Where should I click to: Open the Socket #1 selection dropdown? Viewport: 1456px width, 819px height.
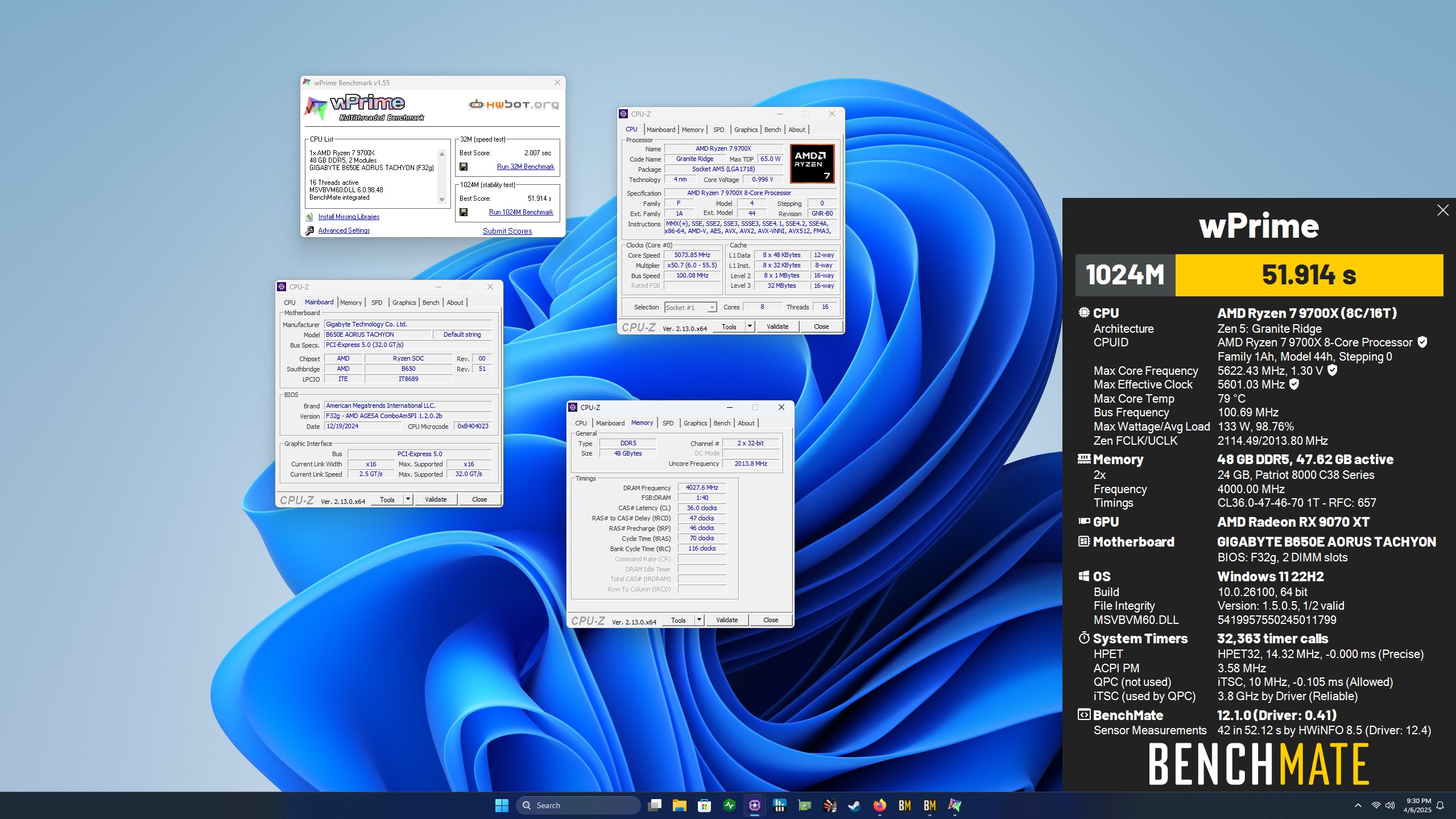690,307
